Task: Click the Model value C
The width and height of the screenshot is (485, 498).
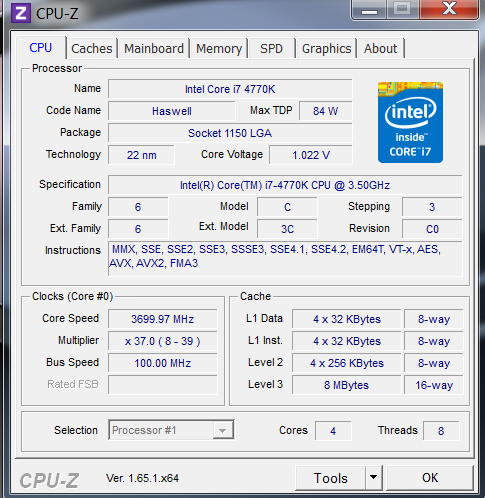Action: tap(287, 207)
